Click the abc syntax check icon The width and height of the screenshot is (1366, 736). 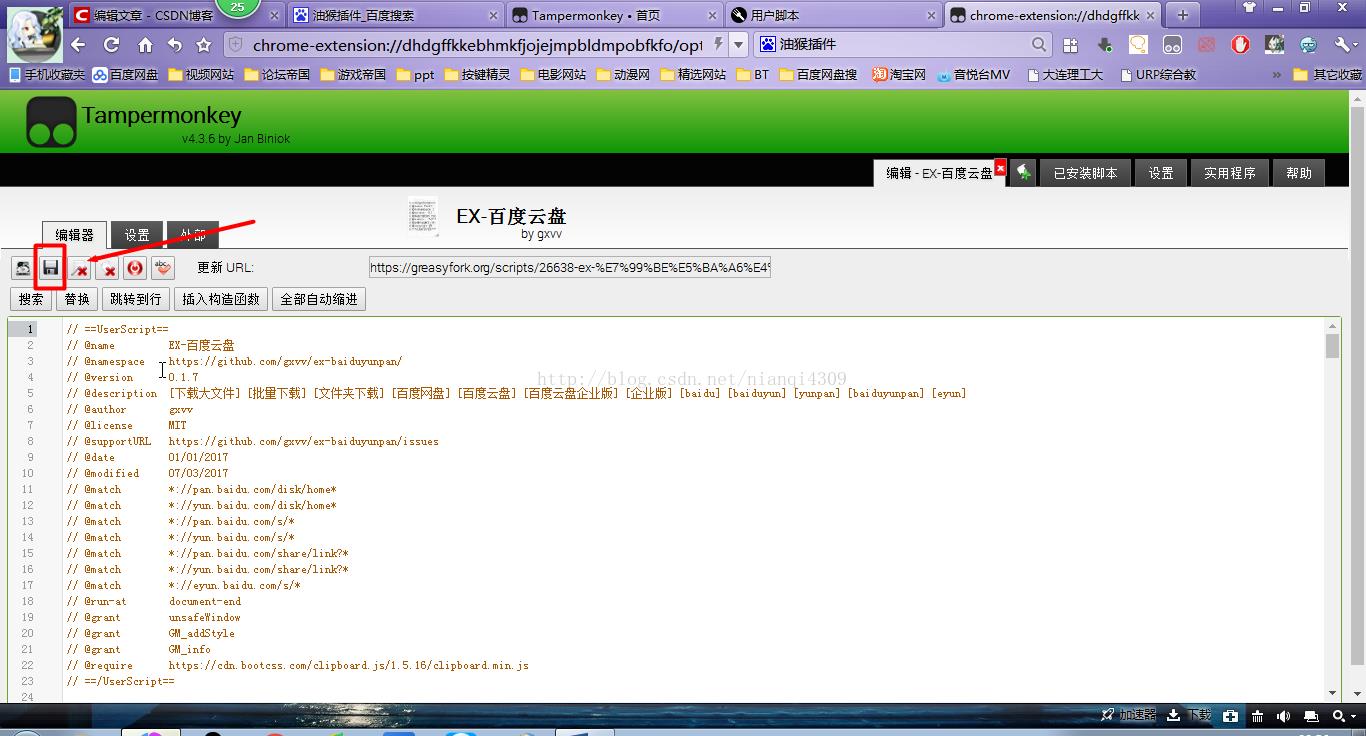point(163,268)
